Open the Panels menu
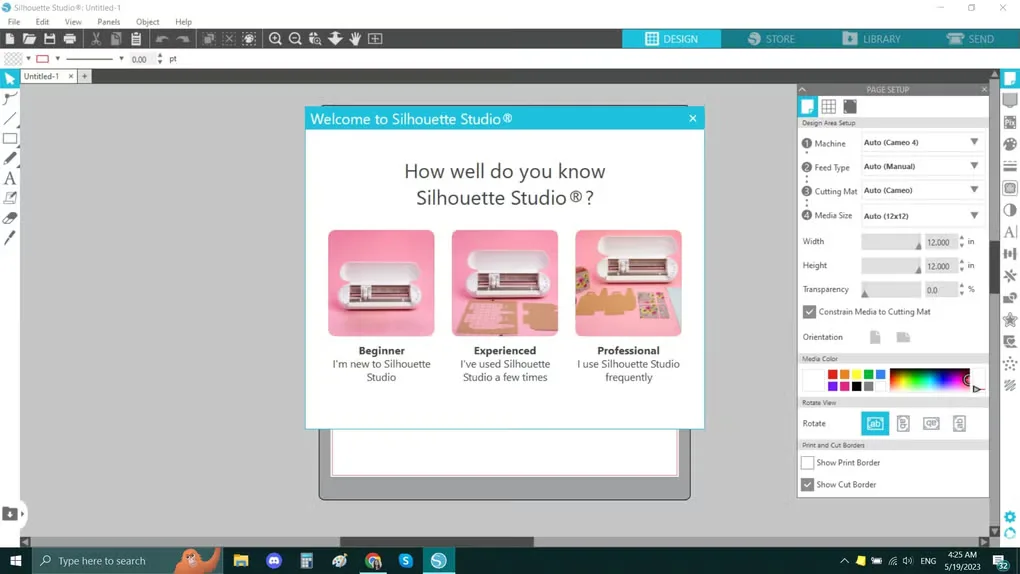 tap(109, 22)
